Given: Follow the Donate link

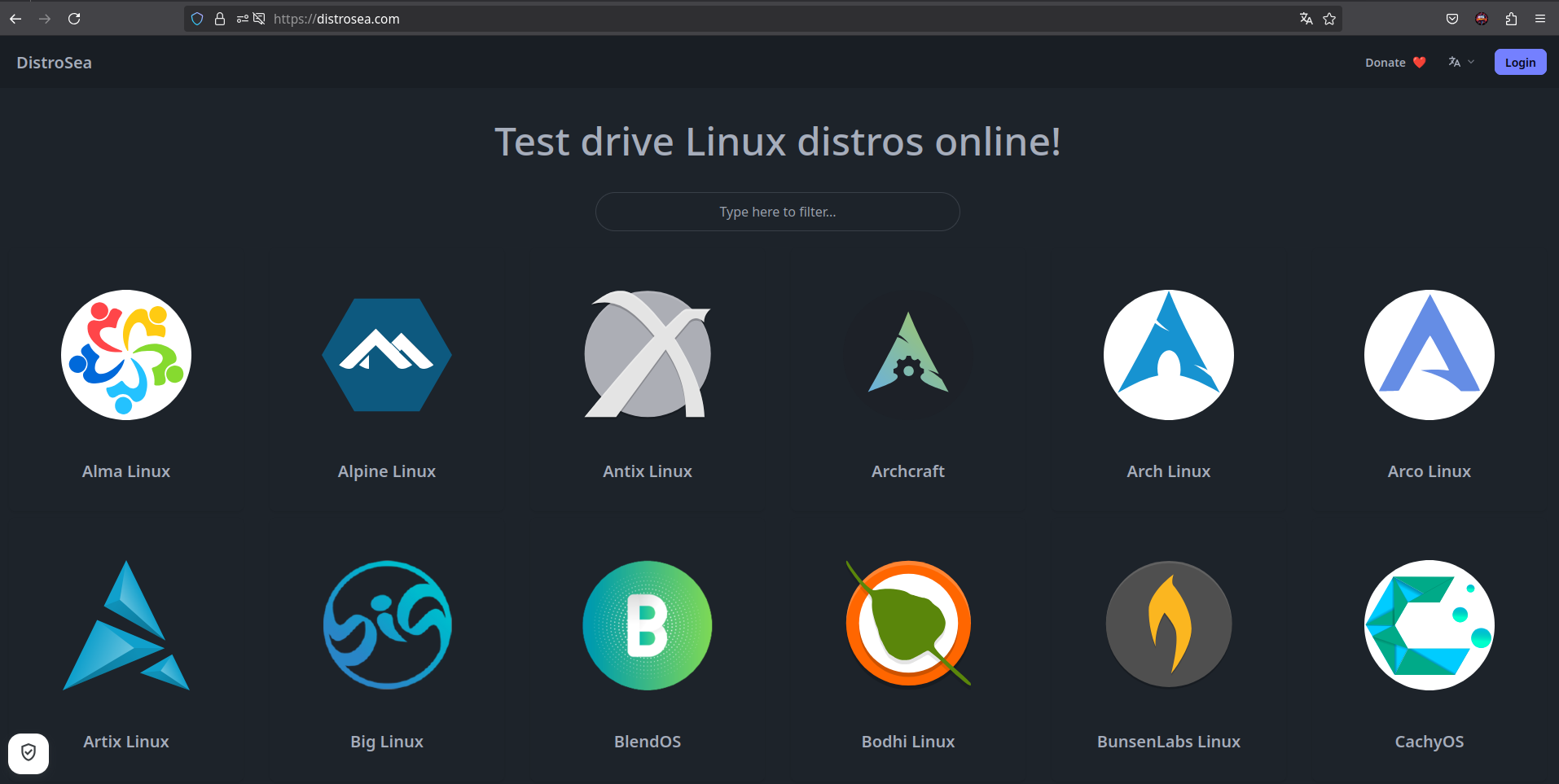Looking at the screenshot, I should (x=1394, y=63).
